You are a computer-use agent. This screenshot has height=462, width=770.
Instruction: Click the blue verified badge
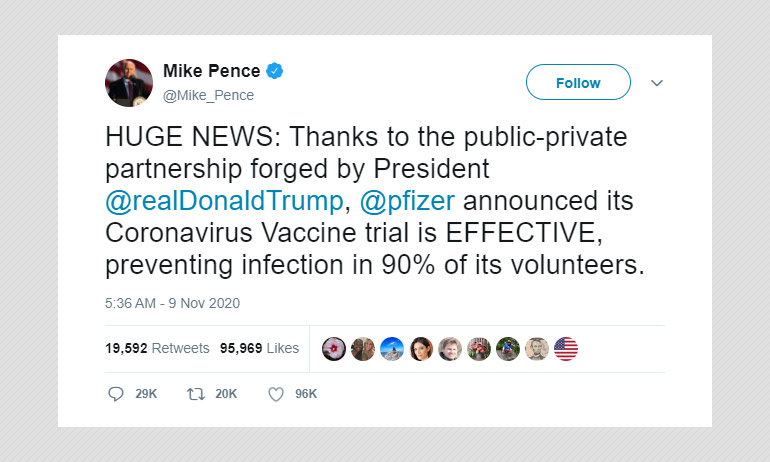tap(275, 71)
